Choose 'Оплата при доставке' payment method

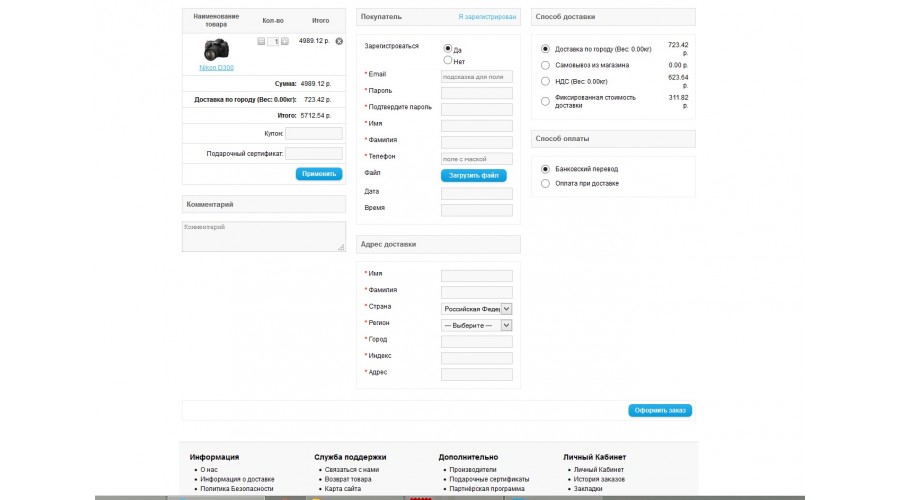tap(545, 184)
